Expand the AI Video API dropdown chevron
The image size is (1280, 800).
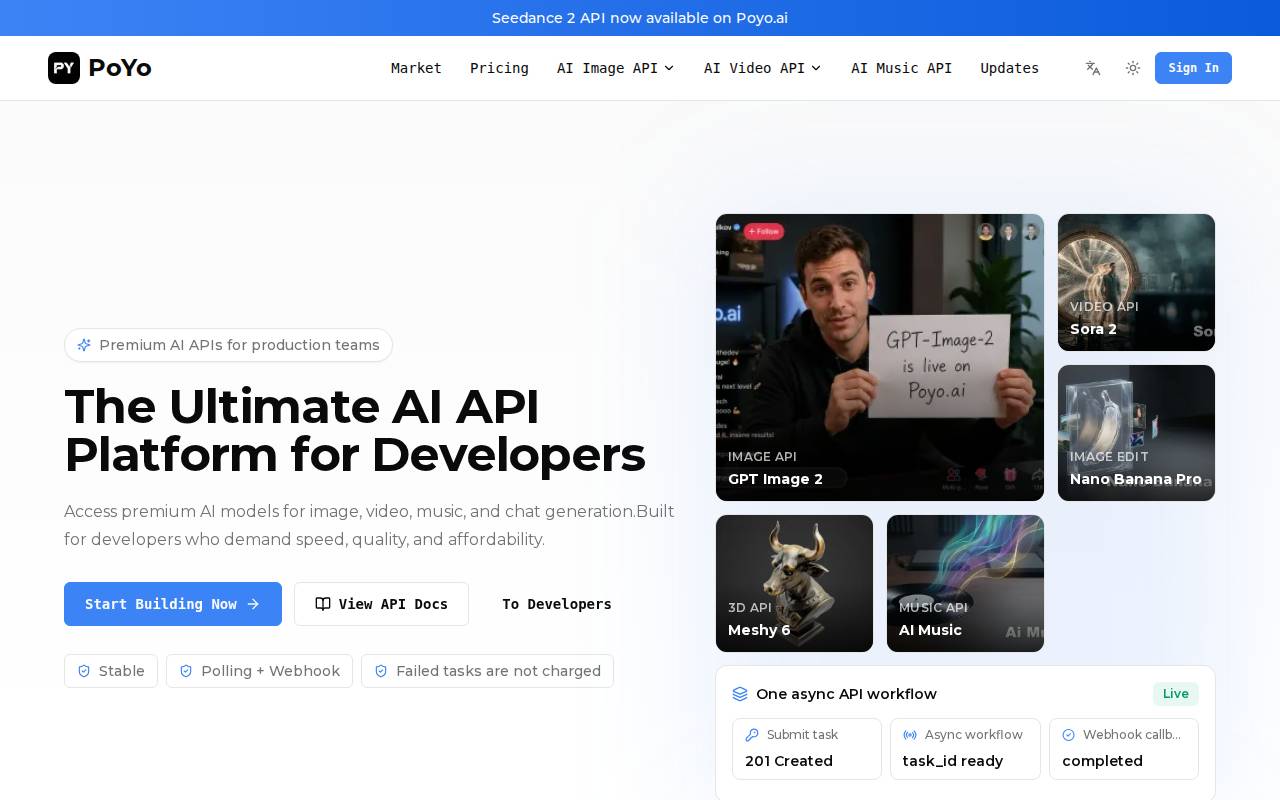[816, 68]
